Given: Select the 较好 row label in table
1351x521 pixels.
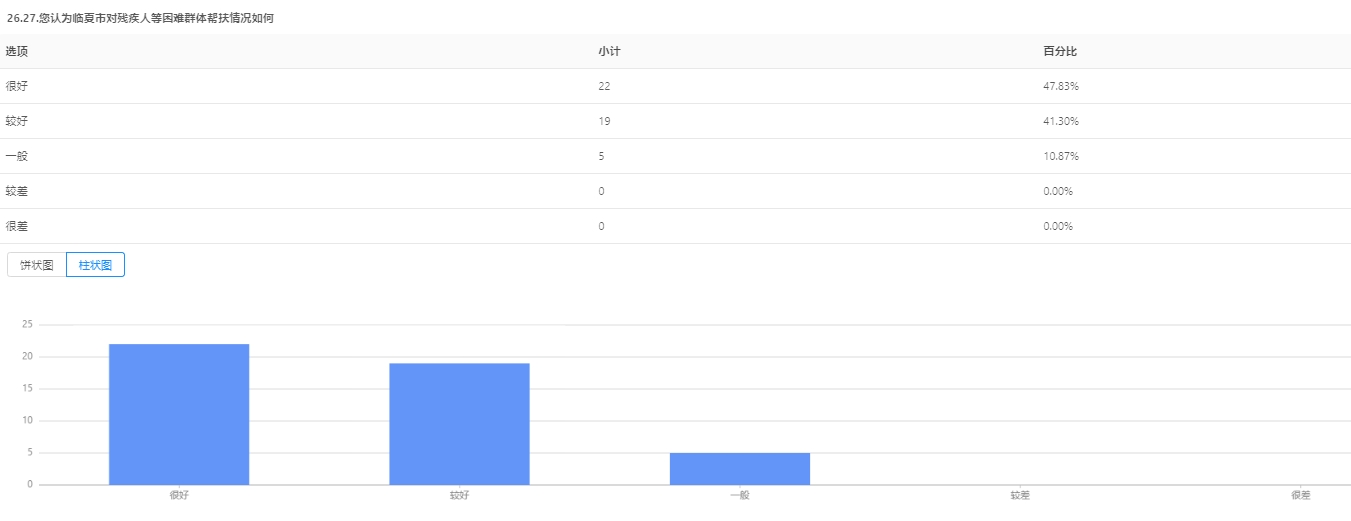Looking at the screenshot, I should point(16,121).
